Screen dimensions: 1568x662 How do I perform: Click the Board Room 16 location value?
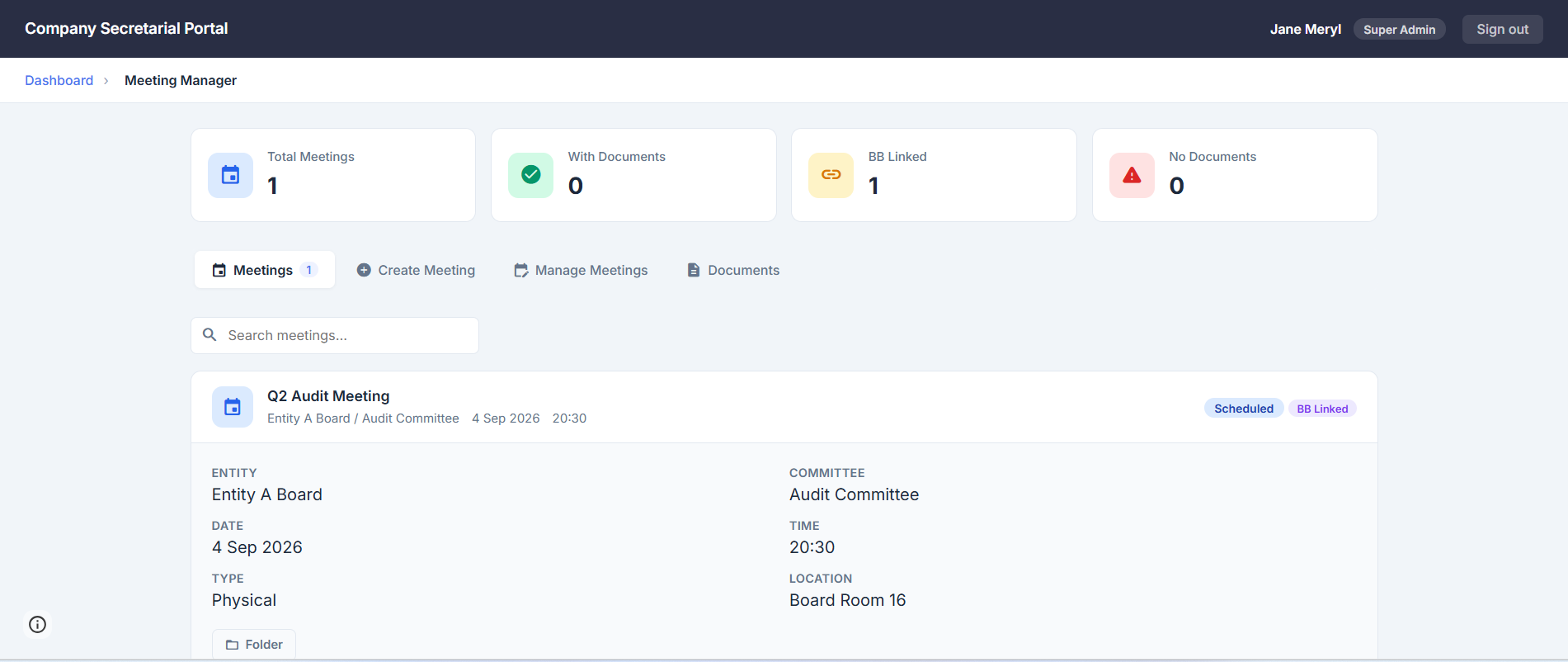tap(848, 600)
